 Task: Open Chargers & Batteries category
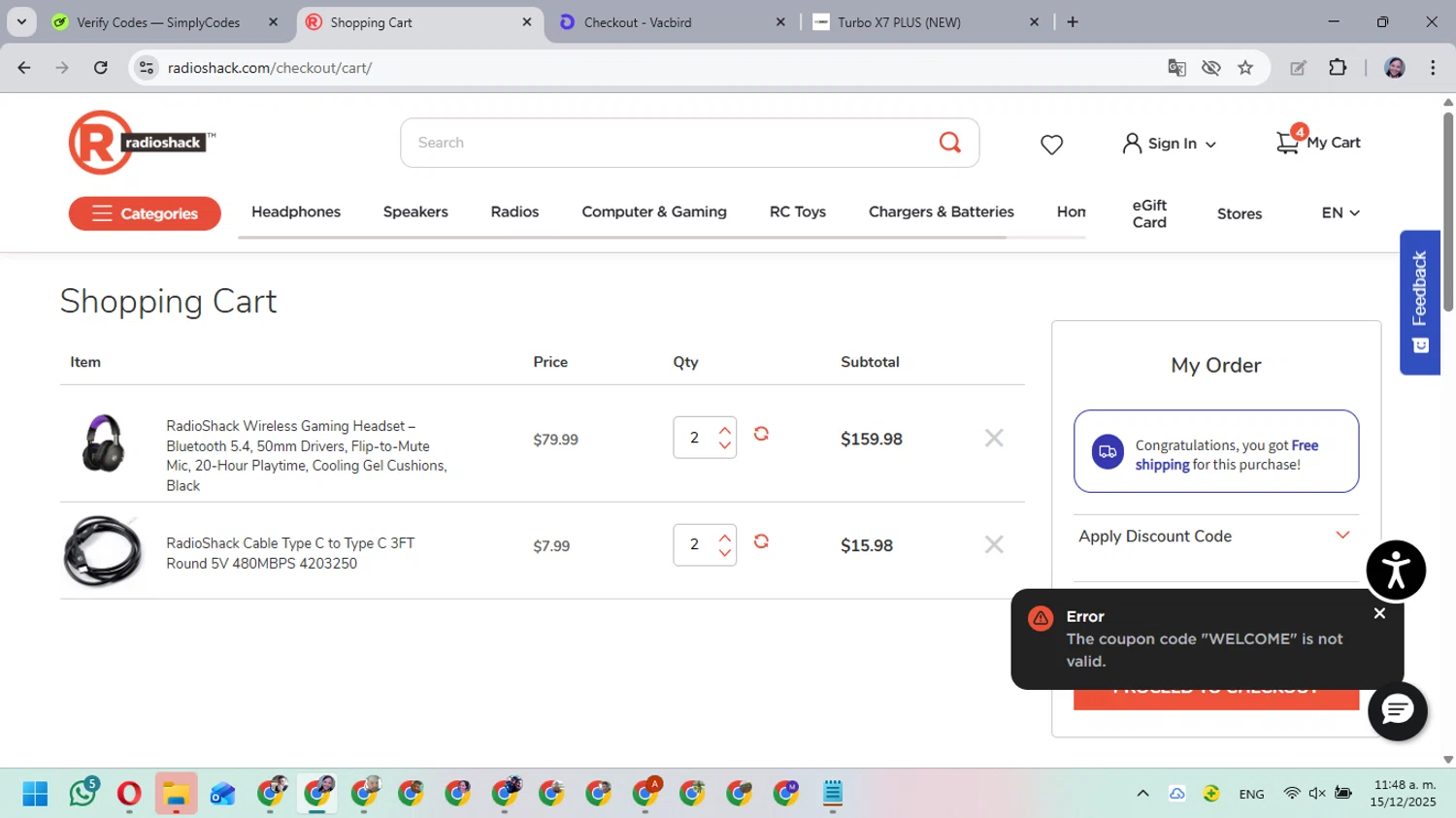[x=942, y=212]
